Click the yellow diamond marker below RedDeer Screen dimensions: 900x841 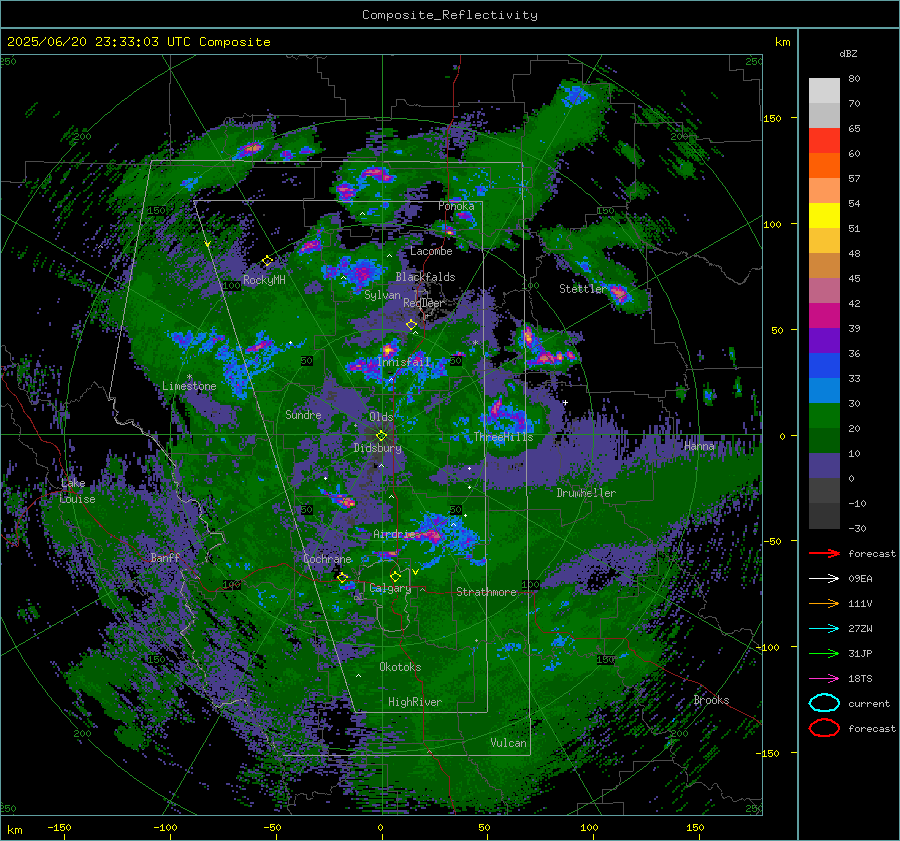[411, 325]
